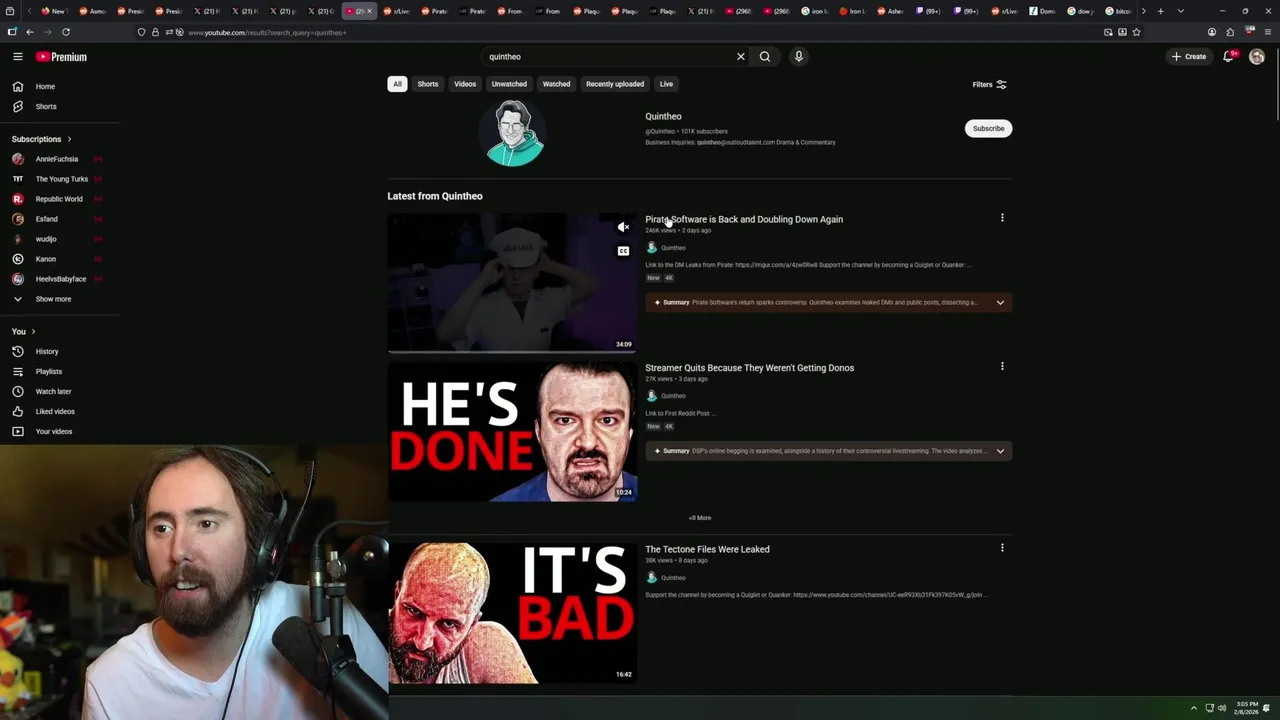Open a new browser tab
The image size is (1280, 720).
1160,11
